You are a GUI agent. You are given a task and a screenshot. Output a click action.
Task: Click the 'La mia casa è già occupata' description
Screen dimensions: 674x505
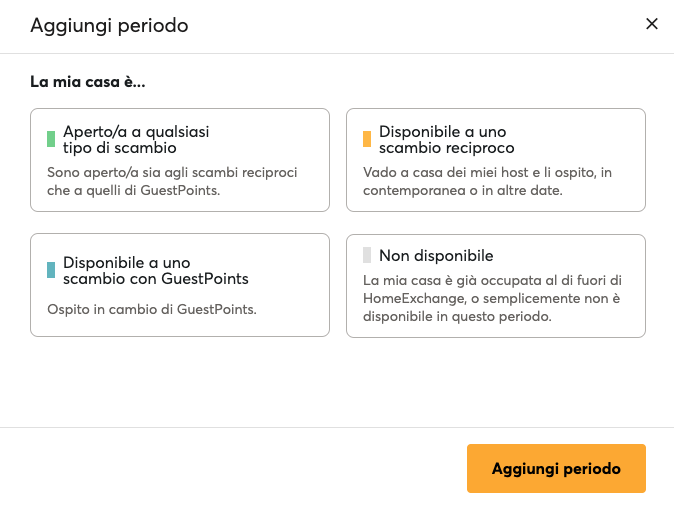[x=492, y=280]
